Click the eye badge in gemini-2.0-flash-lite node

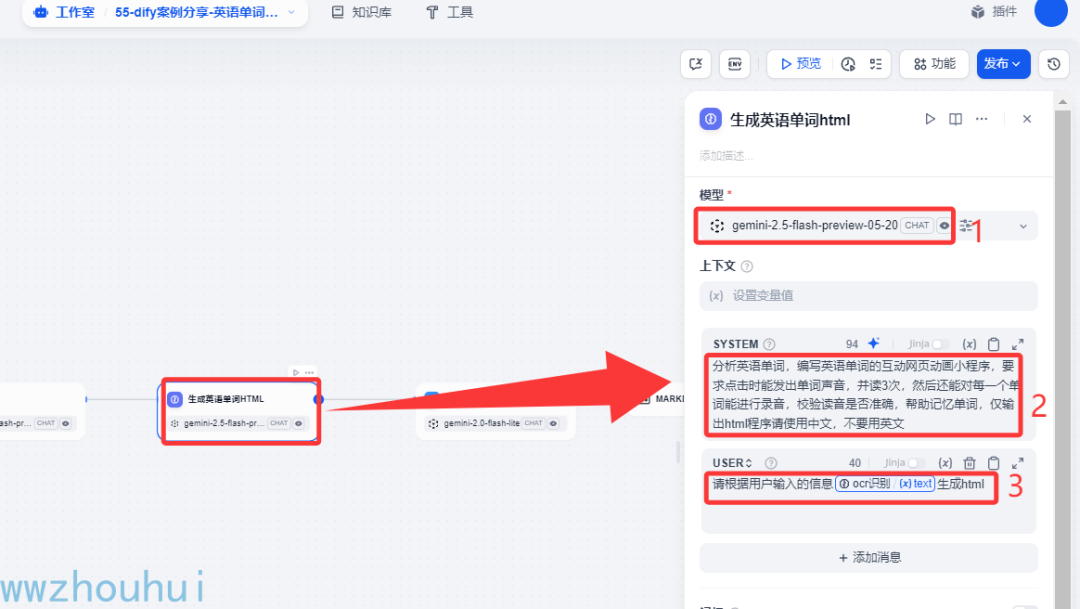click(x=553, y=423)
